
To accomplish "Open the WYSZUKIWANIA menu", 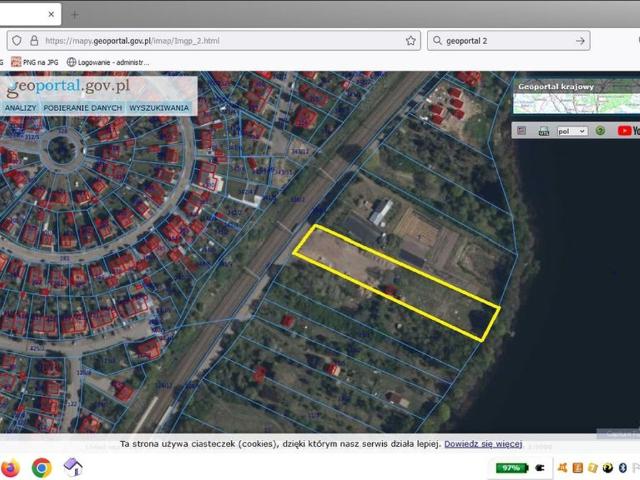I will click(159, 107).
